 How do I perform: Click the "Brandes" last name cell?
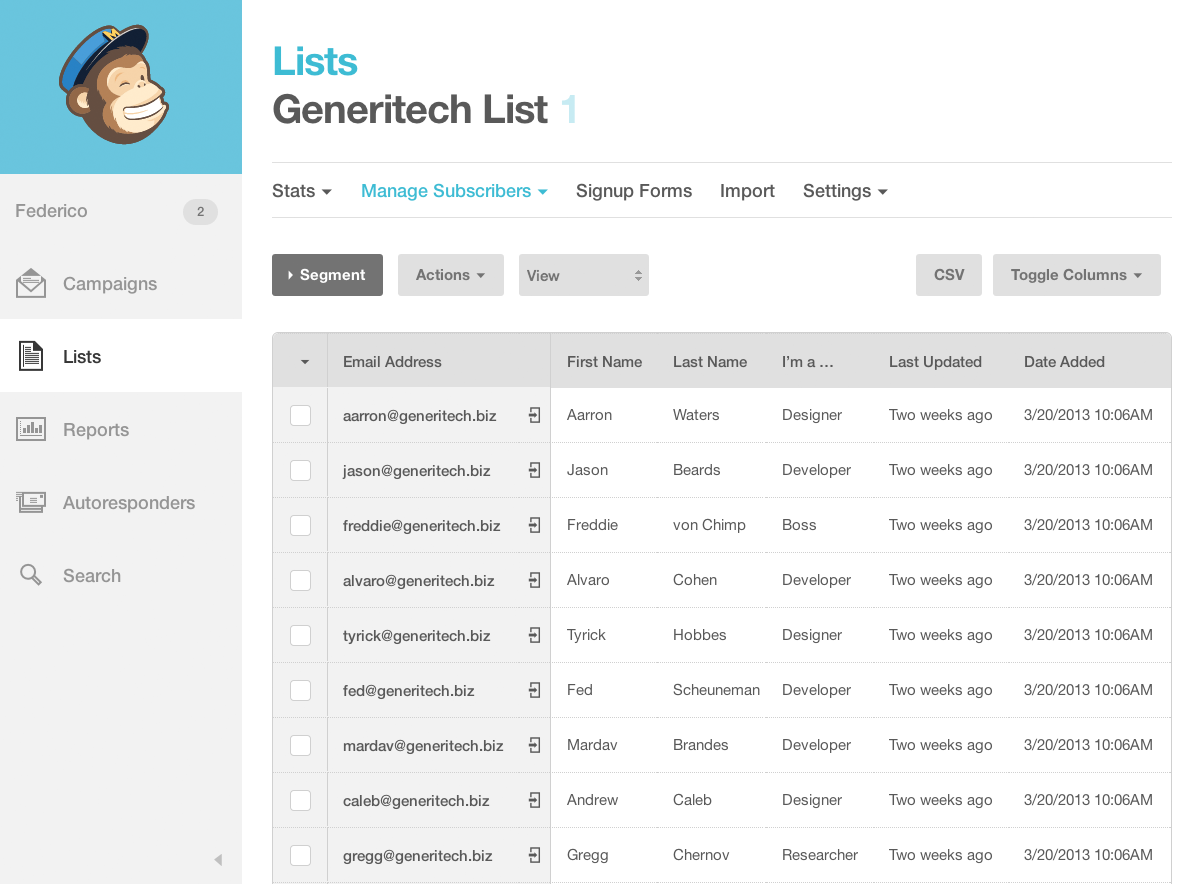(700, 745)
